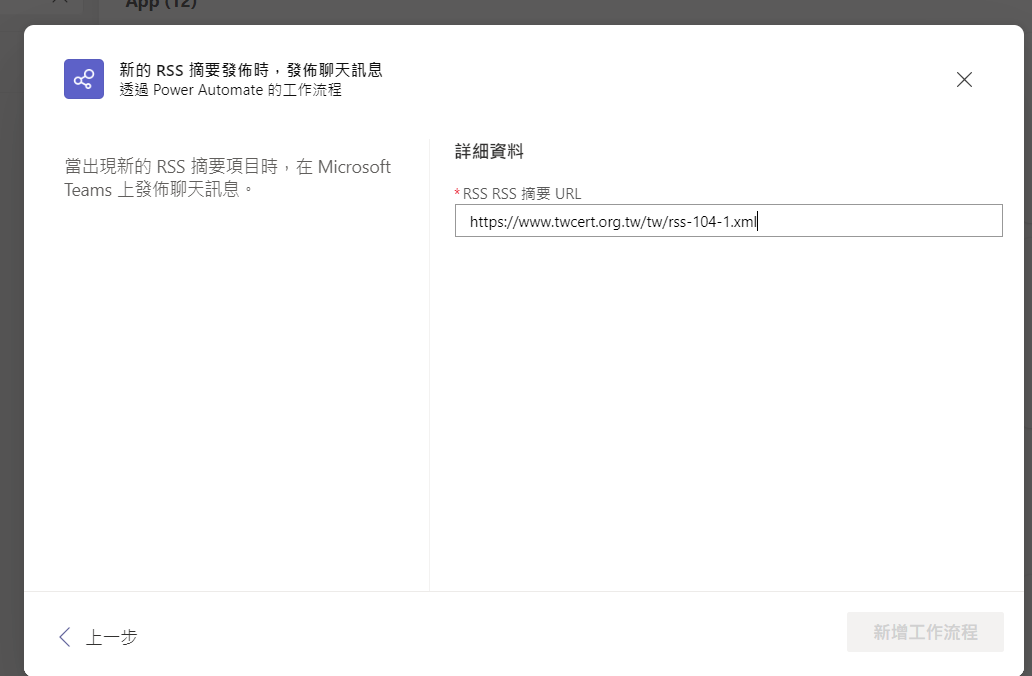Click the Power Automate workflow share icon
The width and height of the screenshot is (1032, 676).
click(x=84, y=79)
